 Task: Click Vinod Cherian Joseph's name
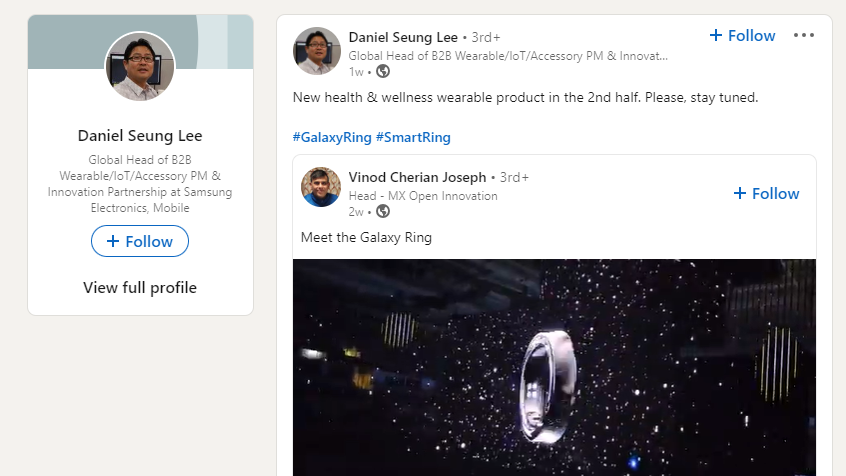(x=417, y=177)
